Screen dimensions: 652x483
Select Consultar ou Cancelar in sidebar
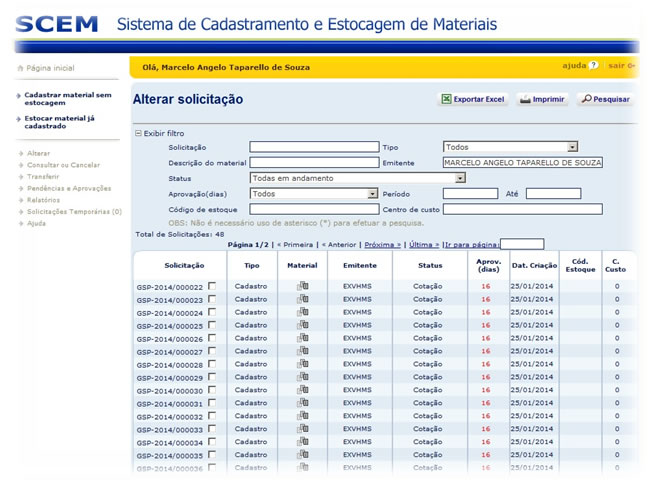(x=63, y=165)
